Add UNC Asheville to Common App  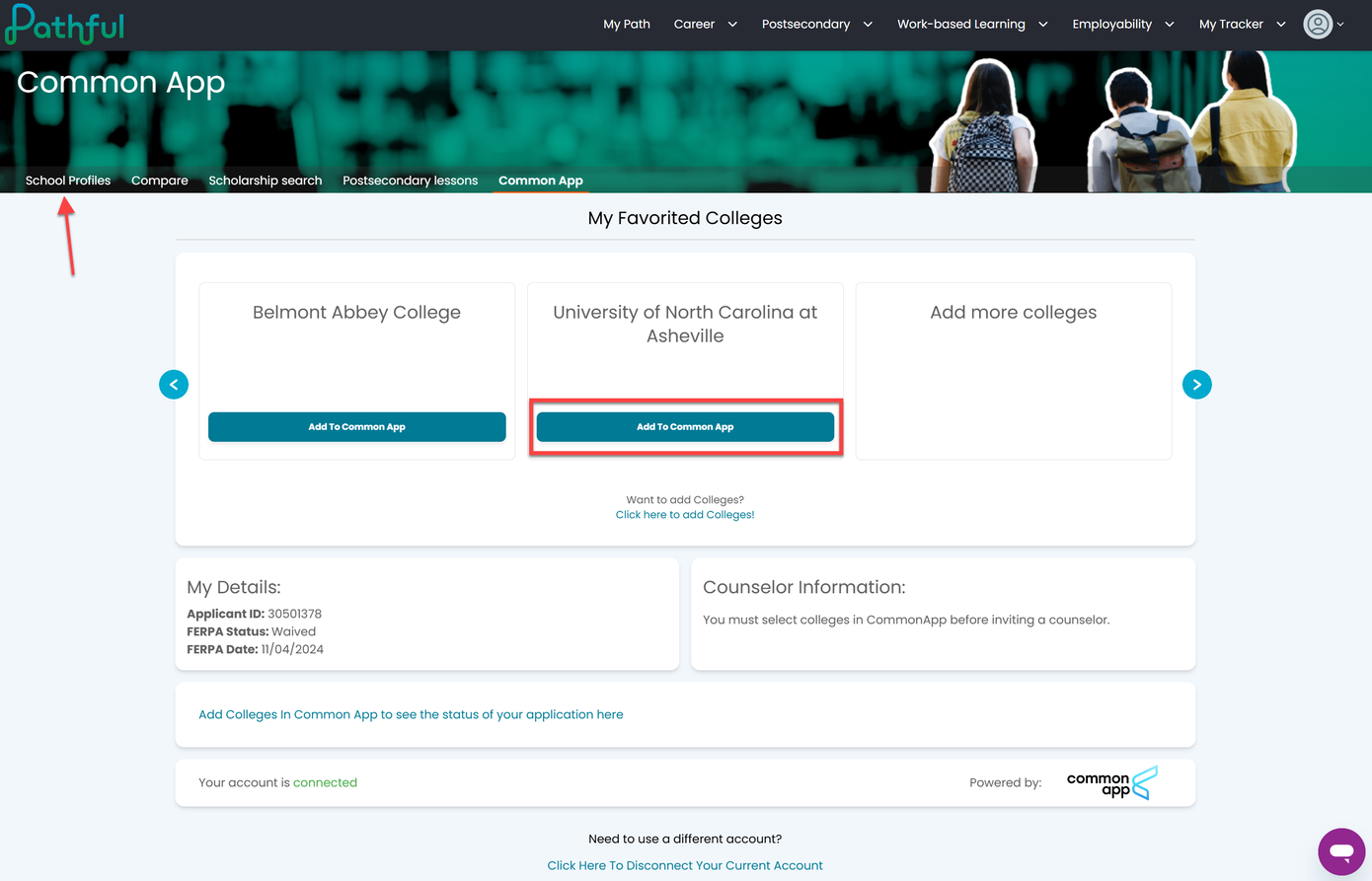(685, 427)
